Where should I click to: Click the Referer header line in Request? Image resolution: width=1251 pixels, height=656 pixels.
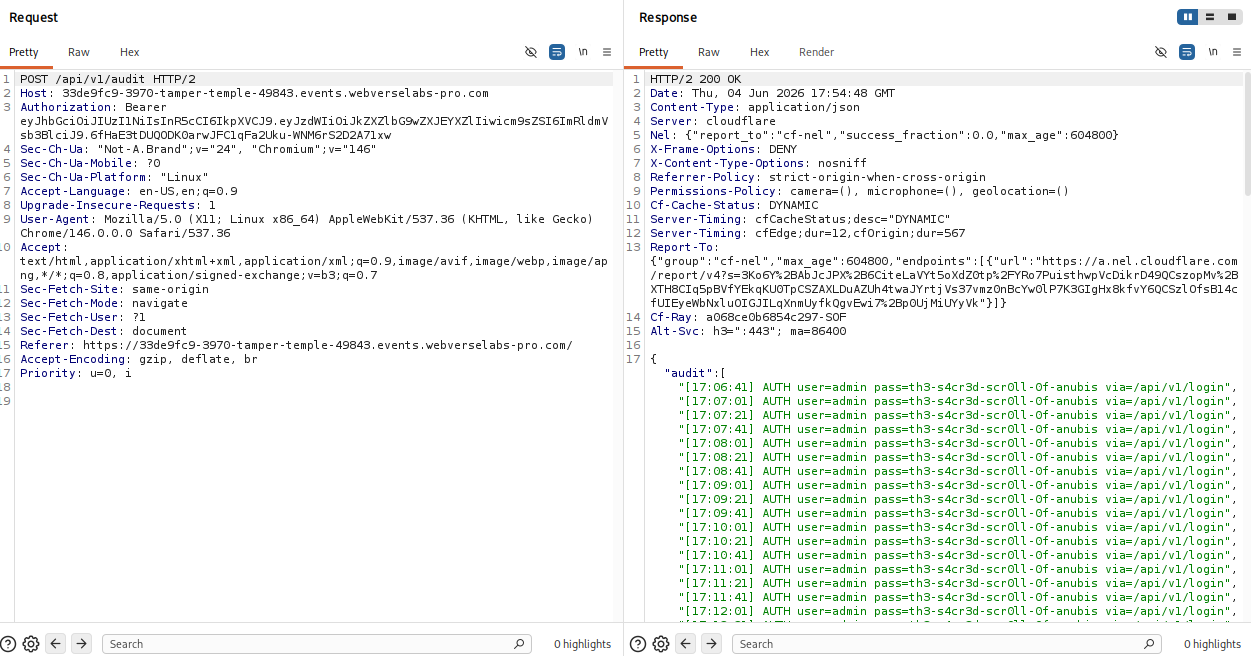296,345
